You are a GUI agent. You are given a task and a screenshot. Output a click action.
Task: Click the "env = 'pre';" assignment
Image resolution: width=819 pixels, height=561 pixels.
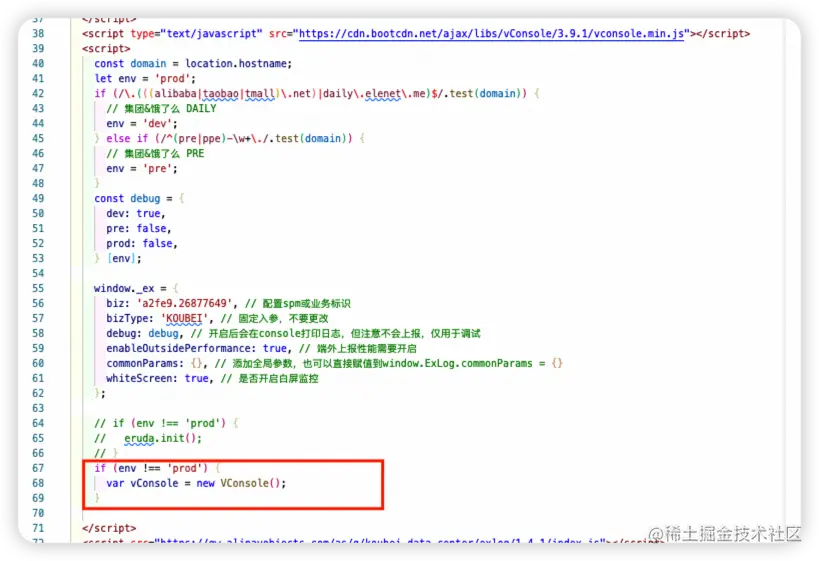142,169
